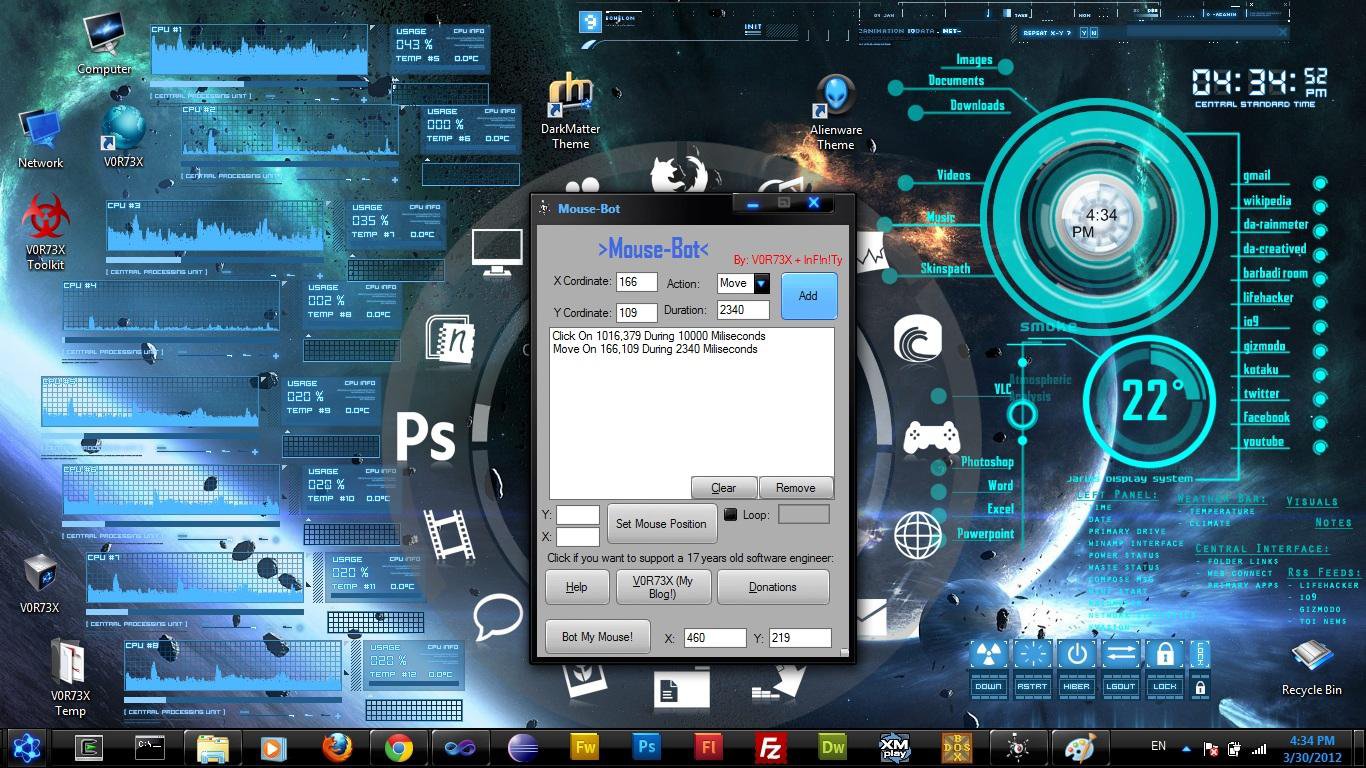The height and width of the screenshot is (768, 1366).
Task: Click into the Duration input field
Action: 742,310
